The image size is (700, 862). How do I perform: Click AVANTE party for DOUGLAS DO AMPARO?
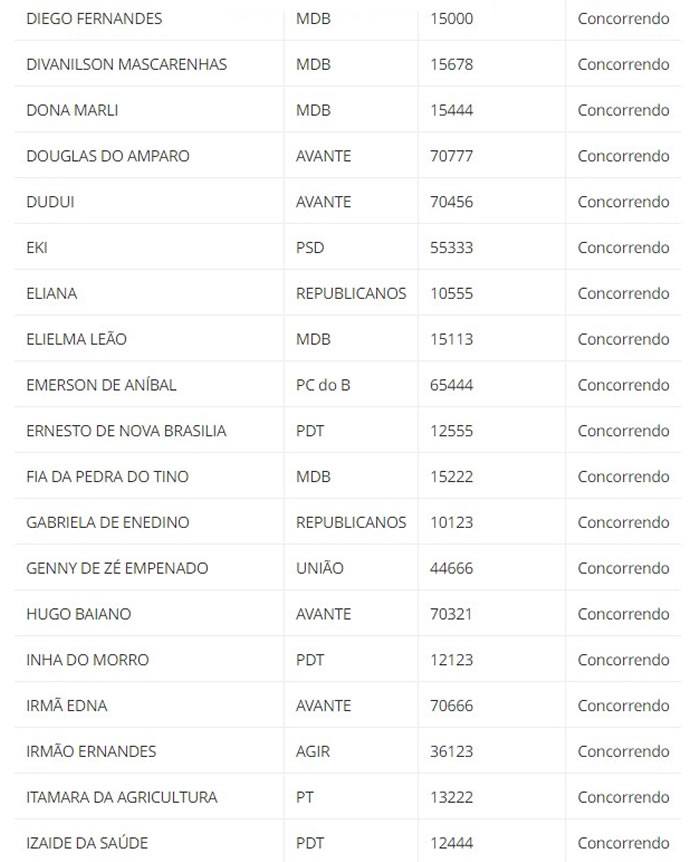323,156
